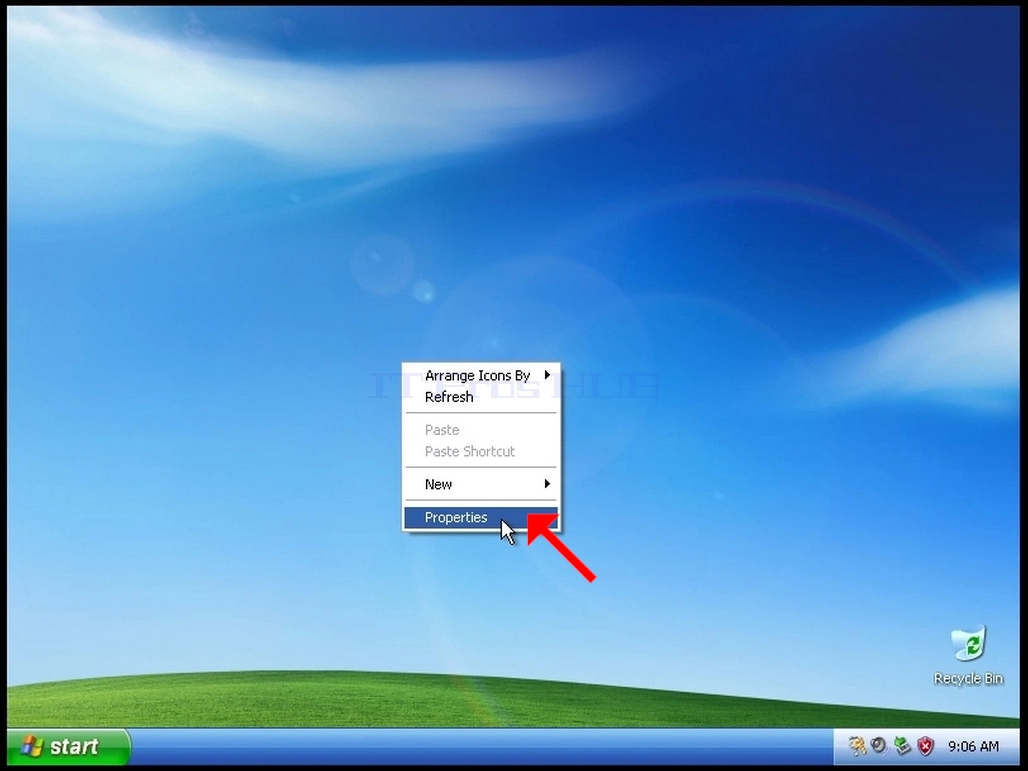
Task: Click the Safely Remove Hardware tray icon
Action: (x=902, y=745)
